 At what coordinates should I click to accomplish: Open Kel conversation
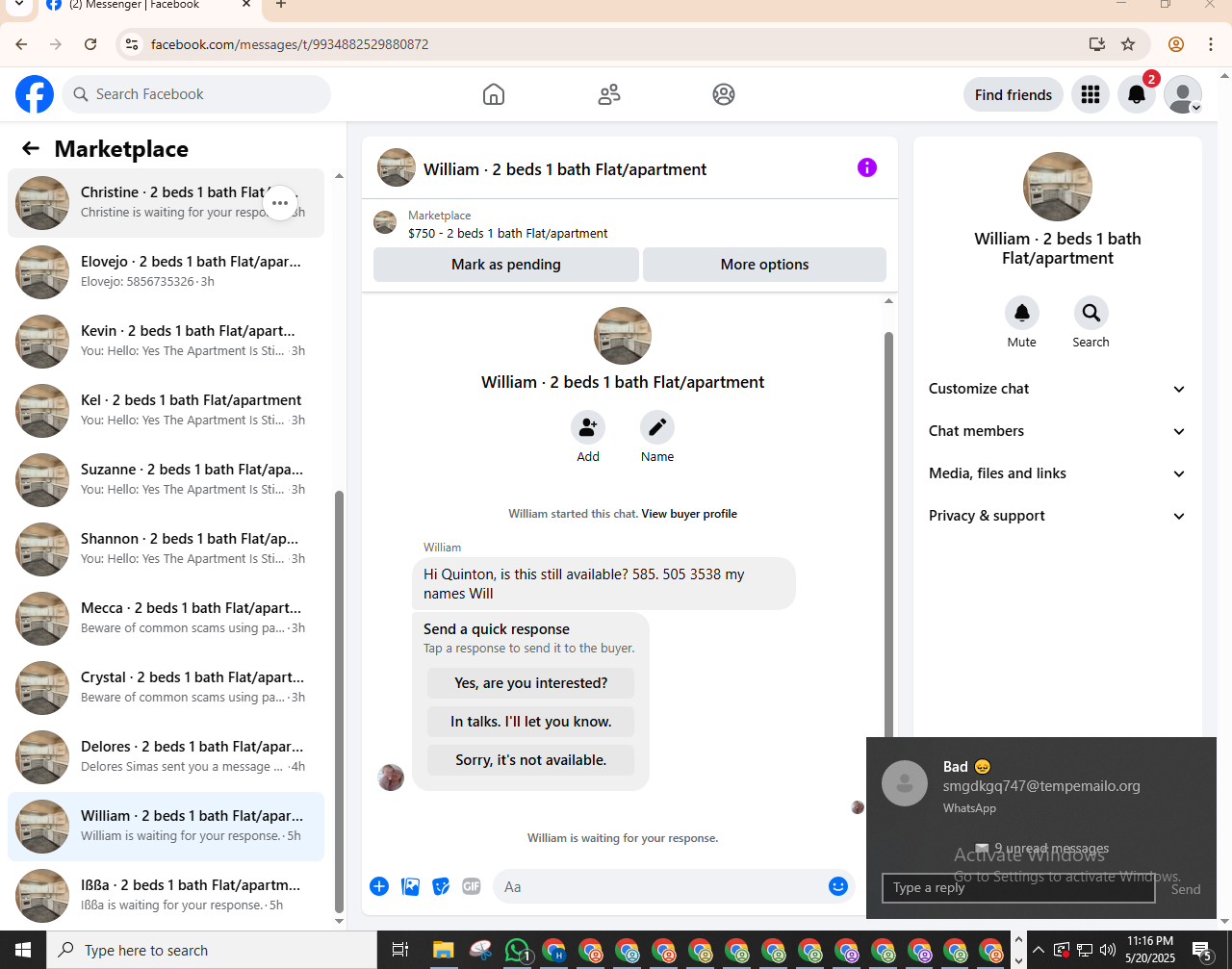tap(166, 411)
